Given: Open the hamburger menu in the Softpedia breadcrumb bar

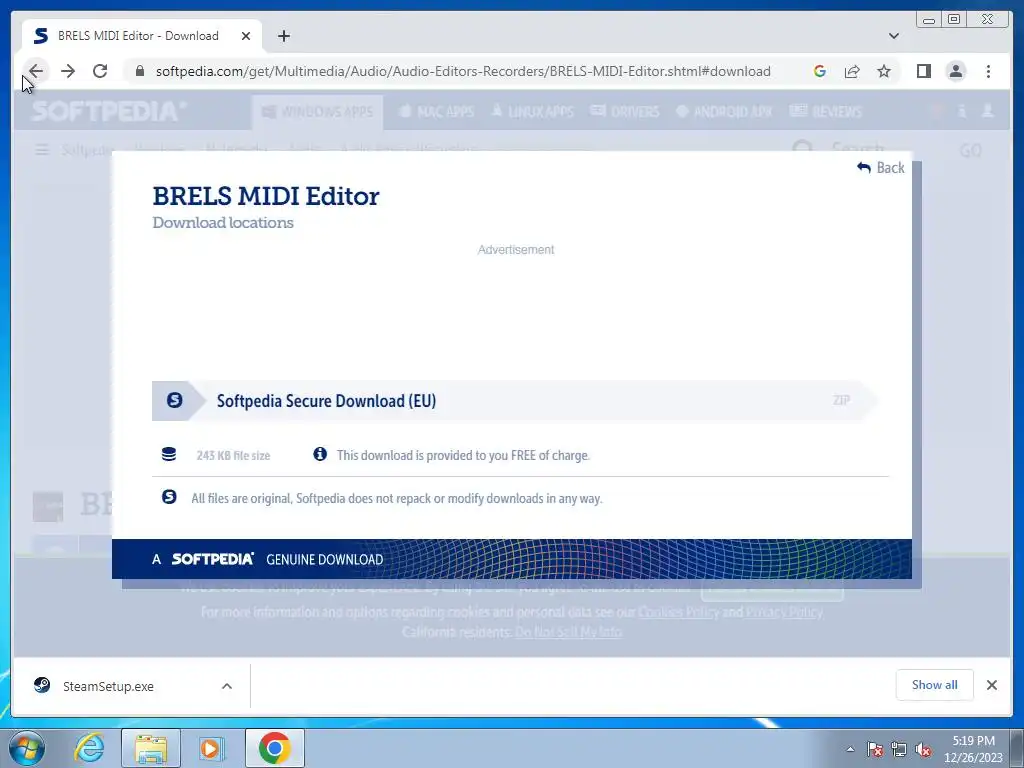Looking at the screenshot, I should [42, 150].
